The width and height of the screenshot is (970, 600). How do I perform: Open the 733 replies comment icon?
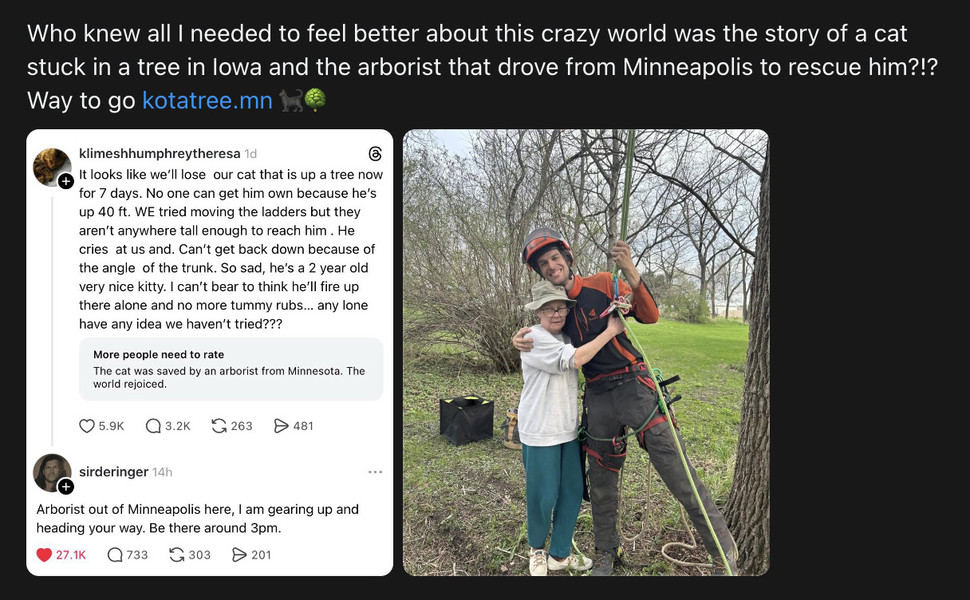coord(115,555)
